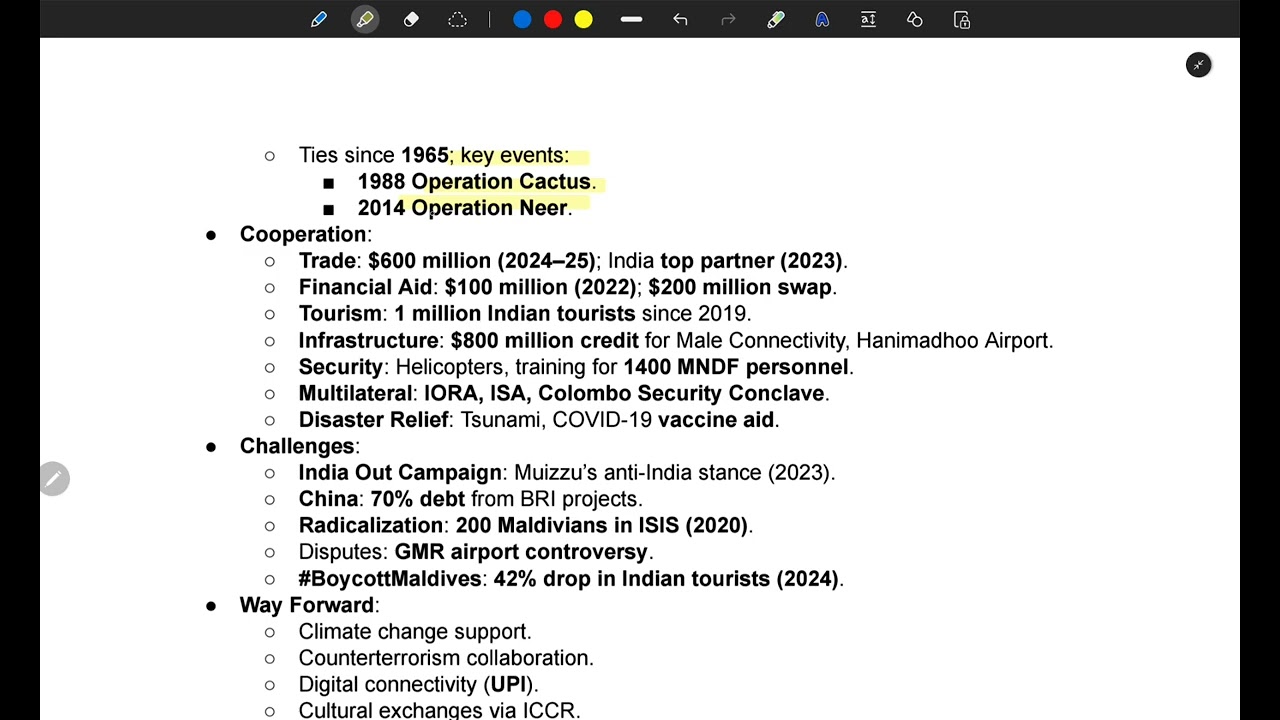Select the highlighter tool
1280x720 pixels.
pos(365,20)
